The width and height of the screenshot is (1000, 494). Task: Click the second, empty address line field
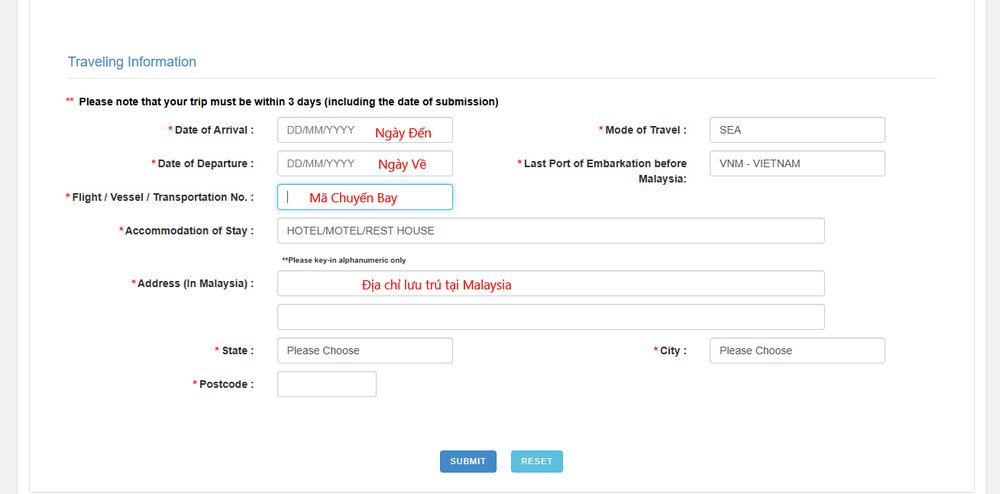click(x=550, y=317)
